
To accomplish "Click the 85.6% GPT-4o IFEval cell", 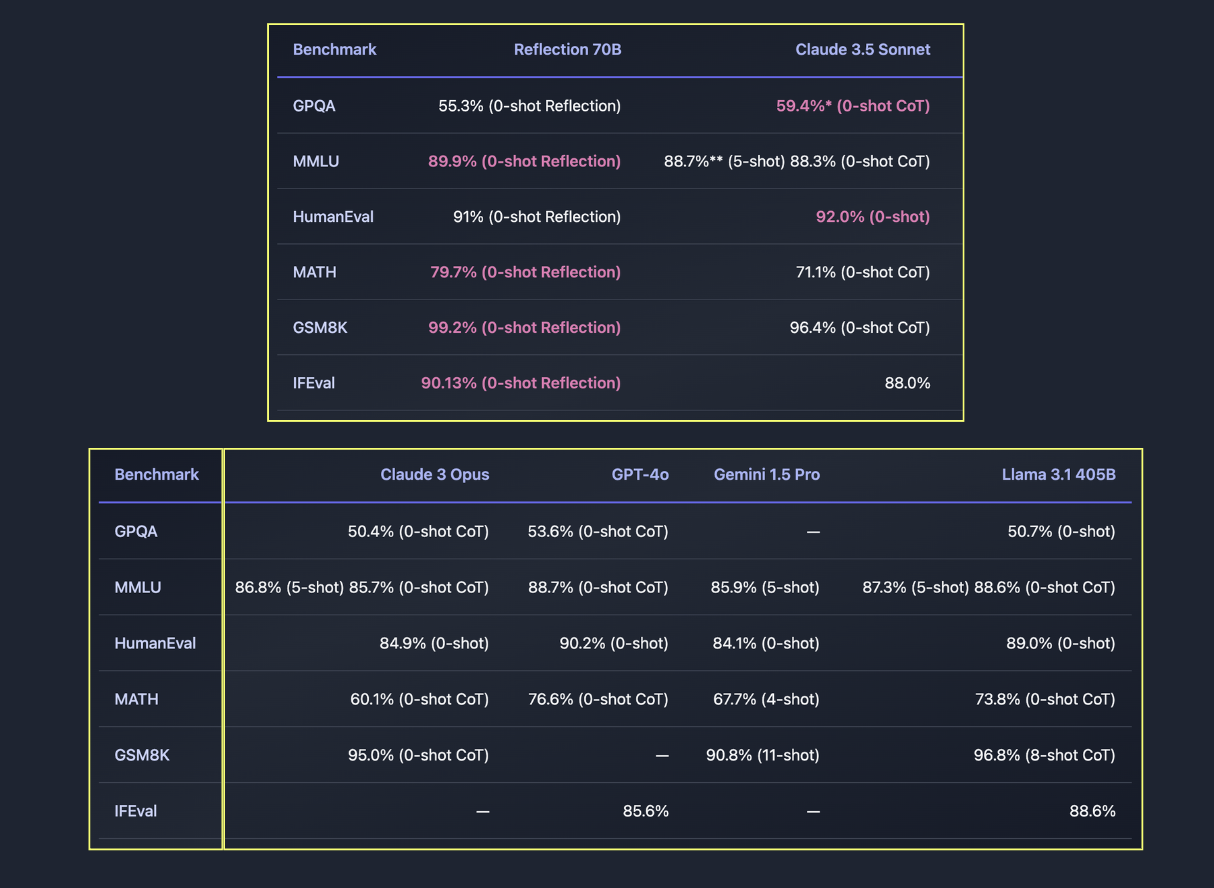I will point(645,811).
